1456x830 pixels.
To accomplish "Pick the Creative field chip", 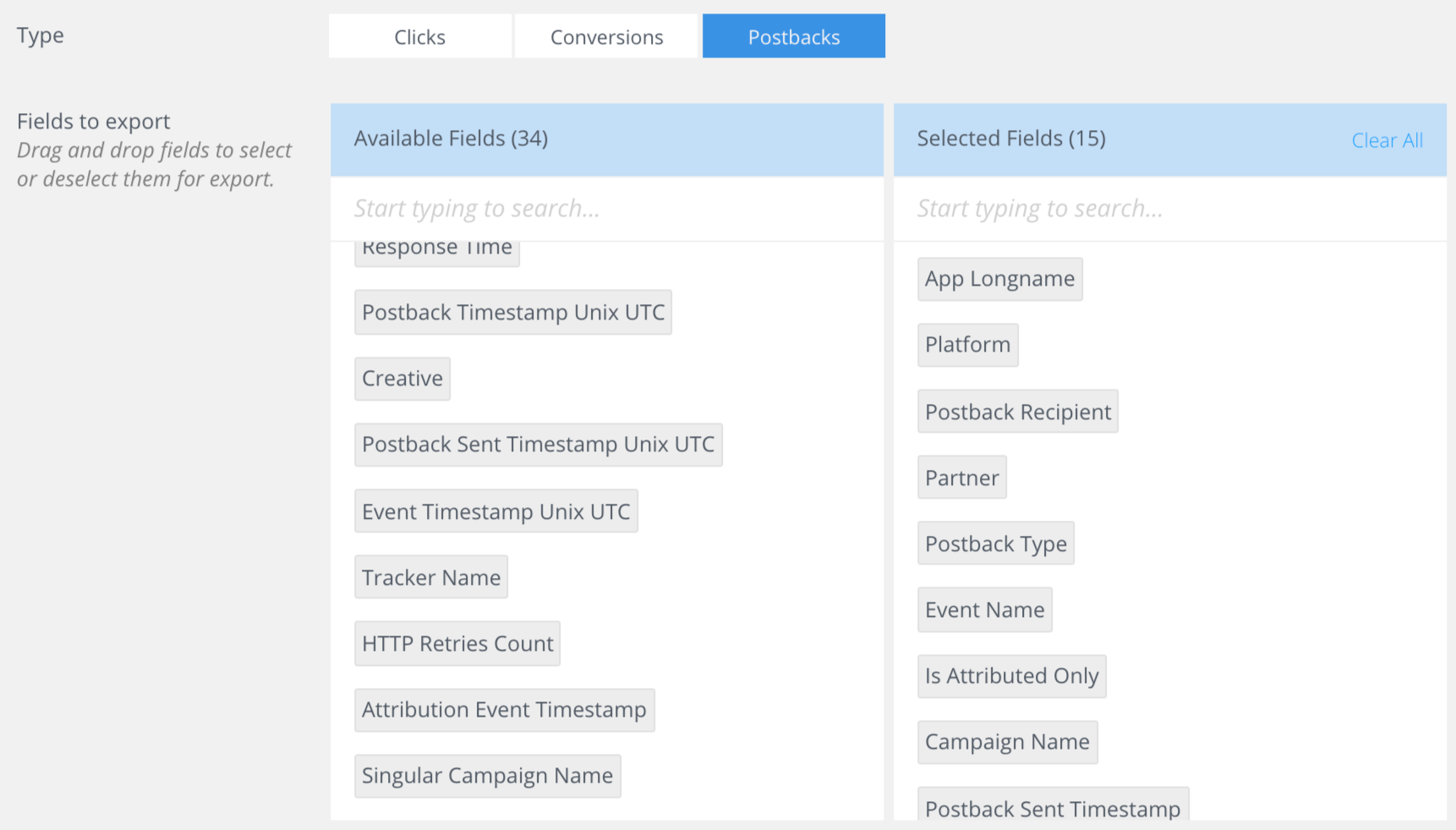I will (402, 378).
